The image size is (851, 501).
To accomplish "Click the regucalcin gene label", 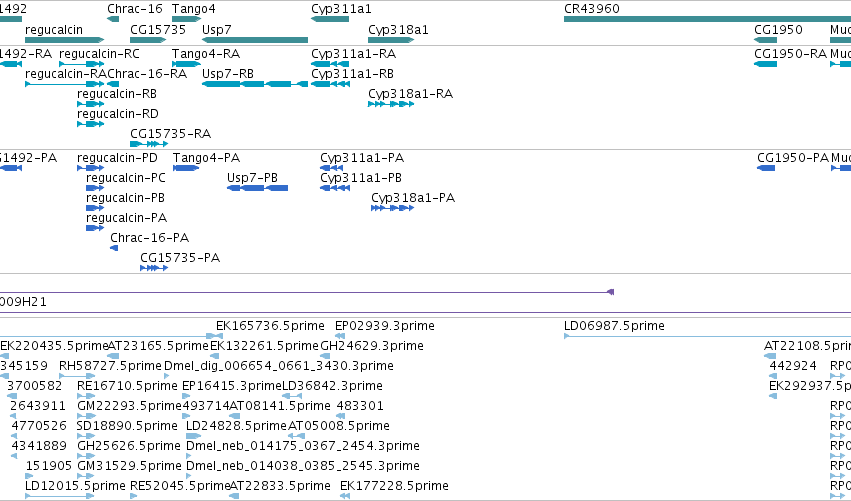I will [54, 30].
